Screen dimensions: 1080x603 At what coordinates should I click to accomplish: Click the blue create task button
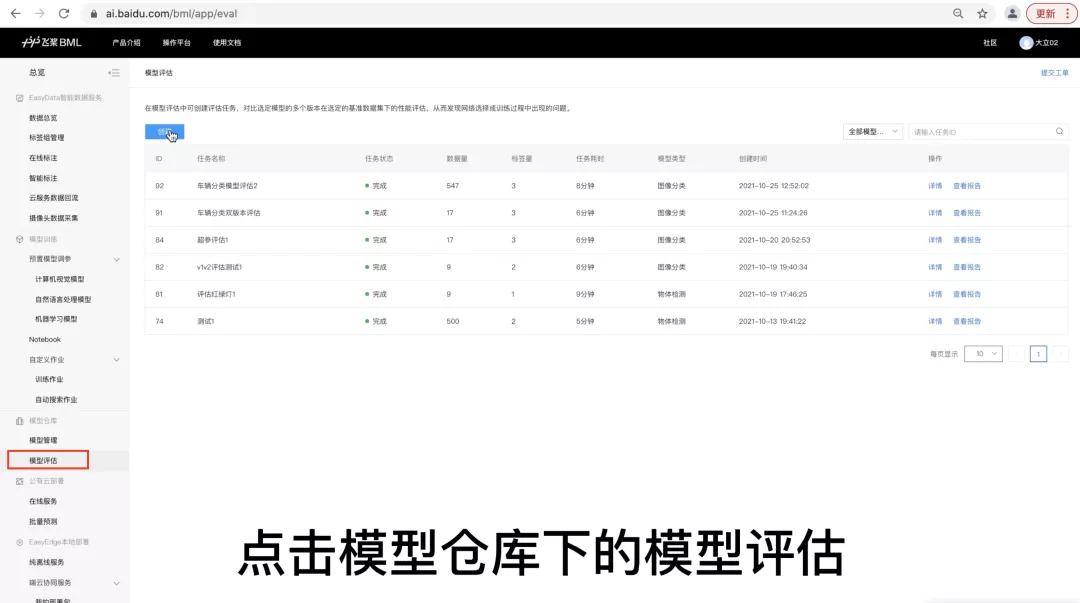tap(165, 132)
